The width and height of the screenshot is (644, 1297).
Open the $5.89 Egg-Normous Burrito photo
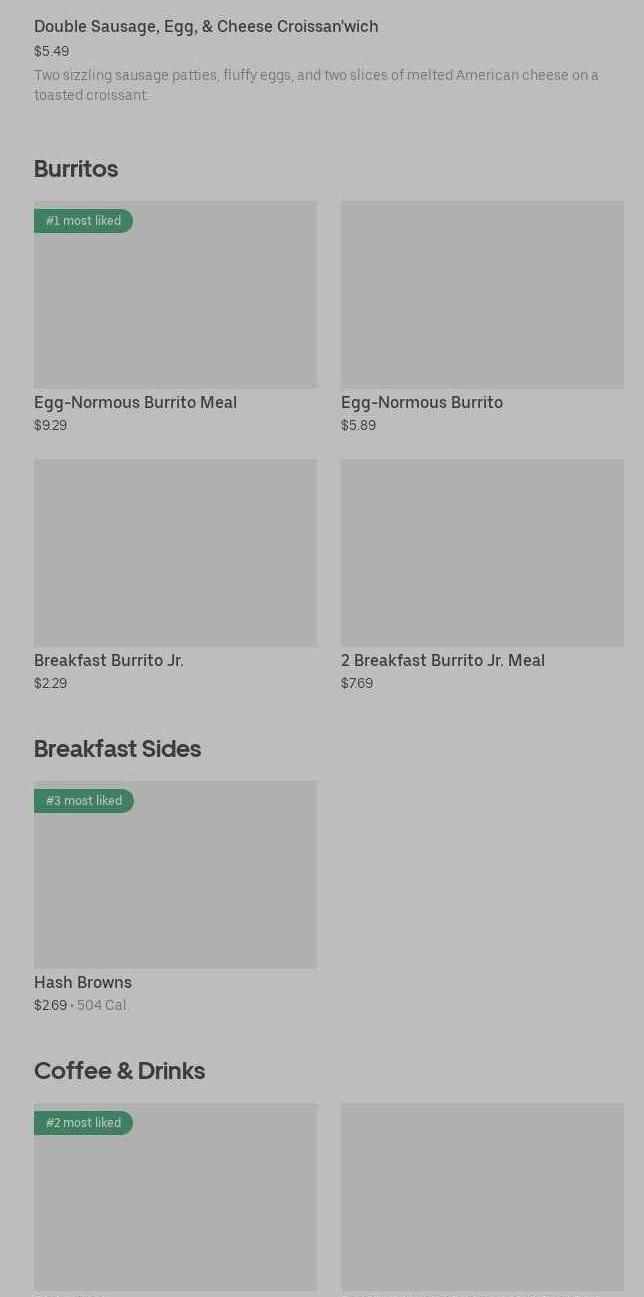point(482,294)
